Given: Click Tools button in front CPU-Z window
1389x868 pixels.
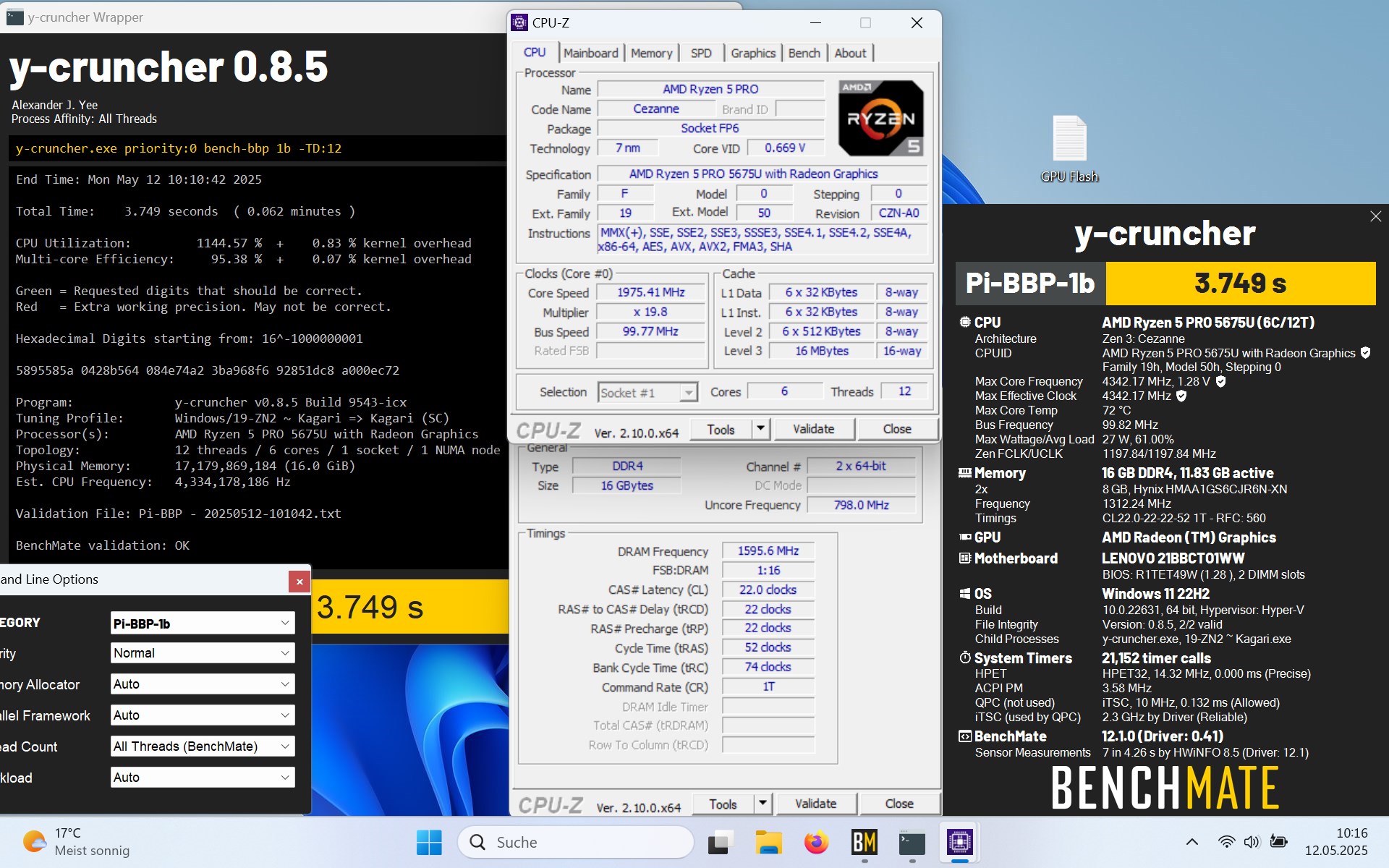Looking at the screenshot, I should (721, 429).
